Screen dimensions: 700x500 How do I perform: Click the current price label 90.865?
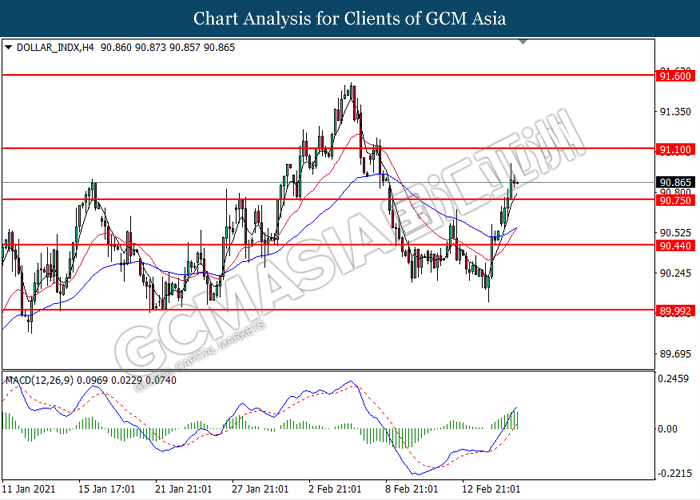point(675,182)
